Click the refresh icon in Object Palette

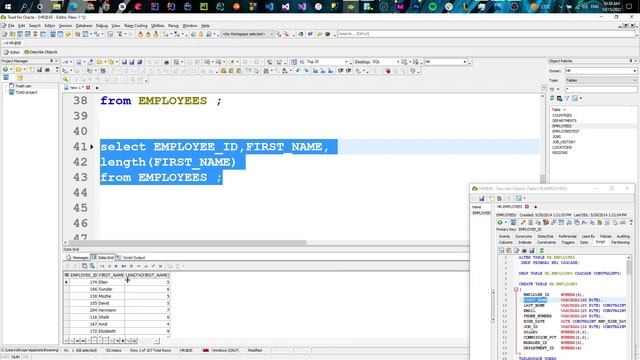tap(552, 98)
